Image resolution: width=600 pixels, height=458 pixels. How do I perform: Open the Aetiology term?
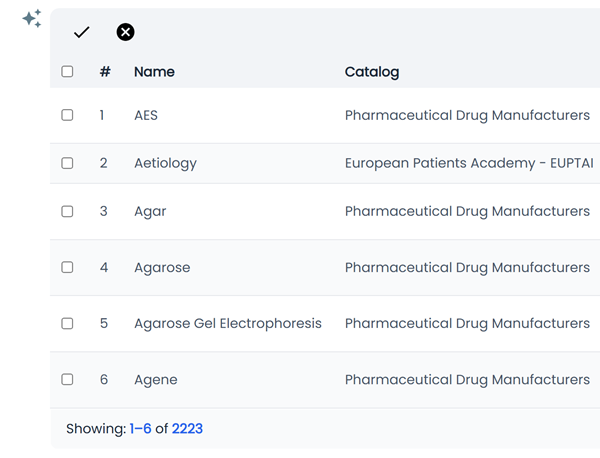tap(165, 163)
